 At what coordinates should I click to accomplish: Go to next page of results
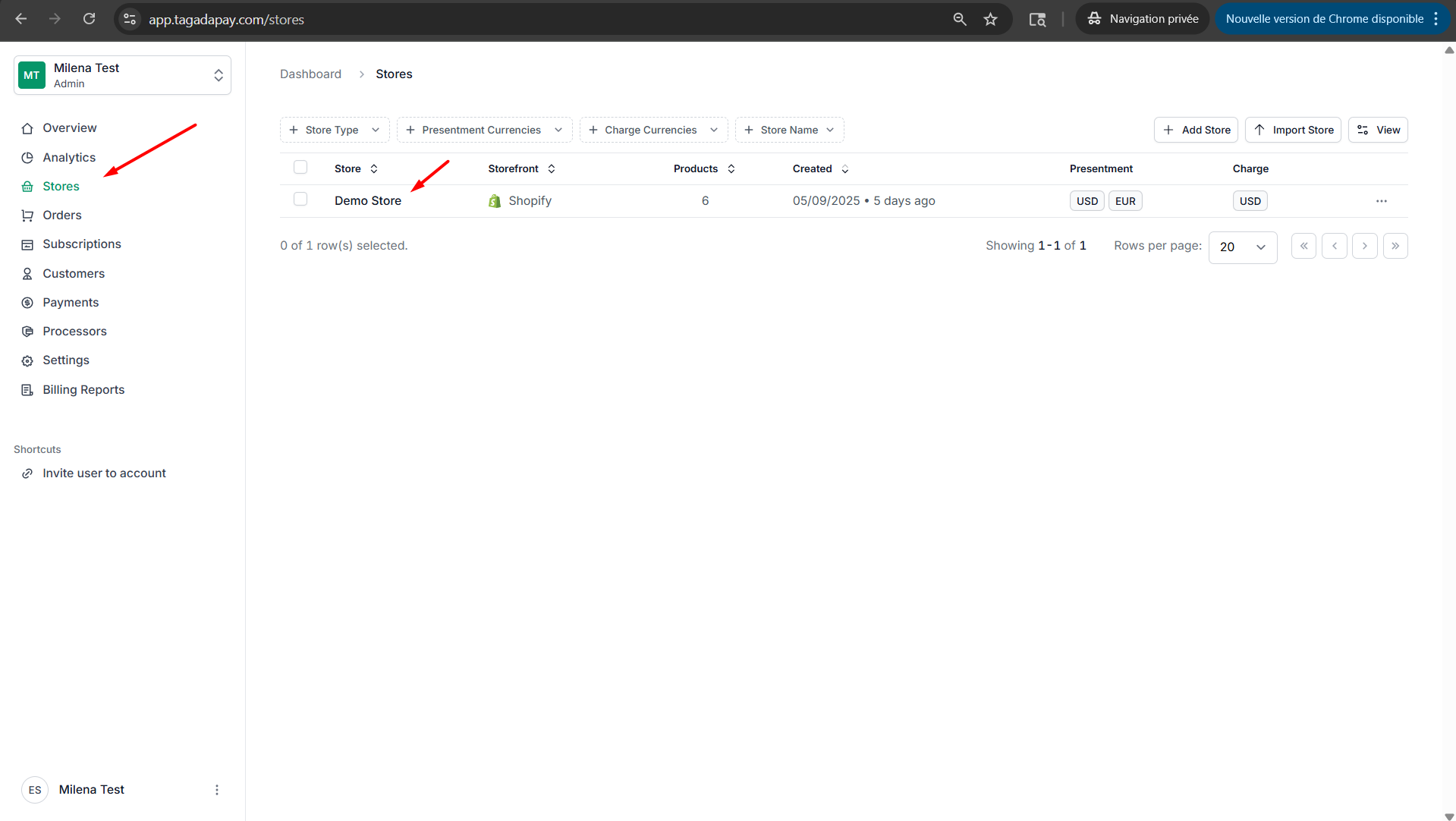(1365, 246)
